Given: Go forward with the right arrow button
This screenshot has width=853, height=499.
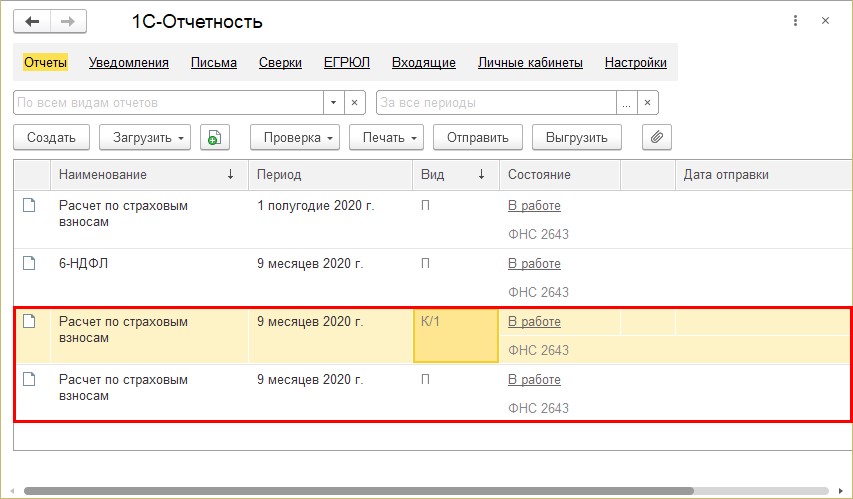Looking at the screenshot, I should tap(69, 22).
